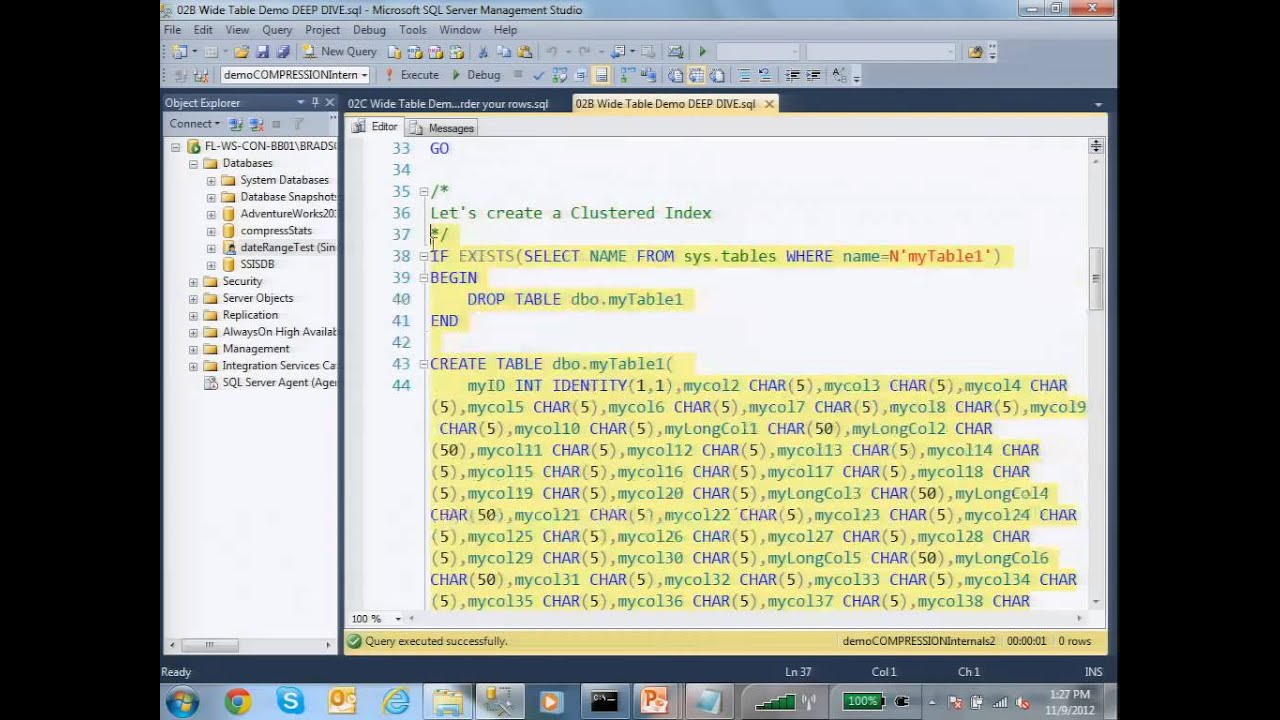The image size is (1280, 720).
Task: Click the green Start debugging arrow
Action: [x=702, y=52]
